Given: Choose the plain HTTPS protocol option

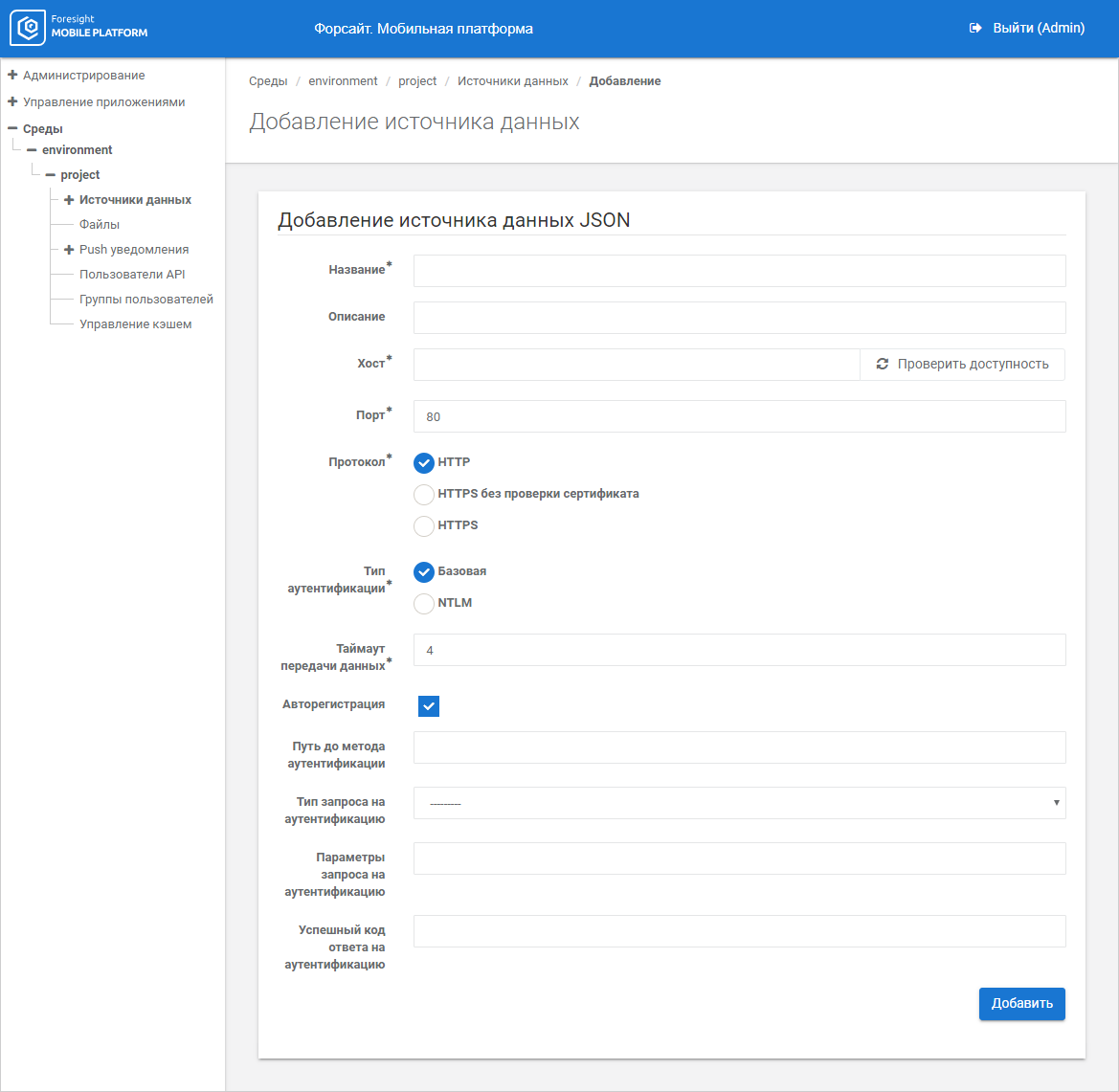Looking at the screenshot, I should [424, 526].
